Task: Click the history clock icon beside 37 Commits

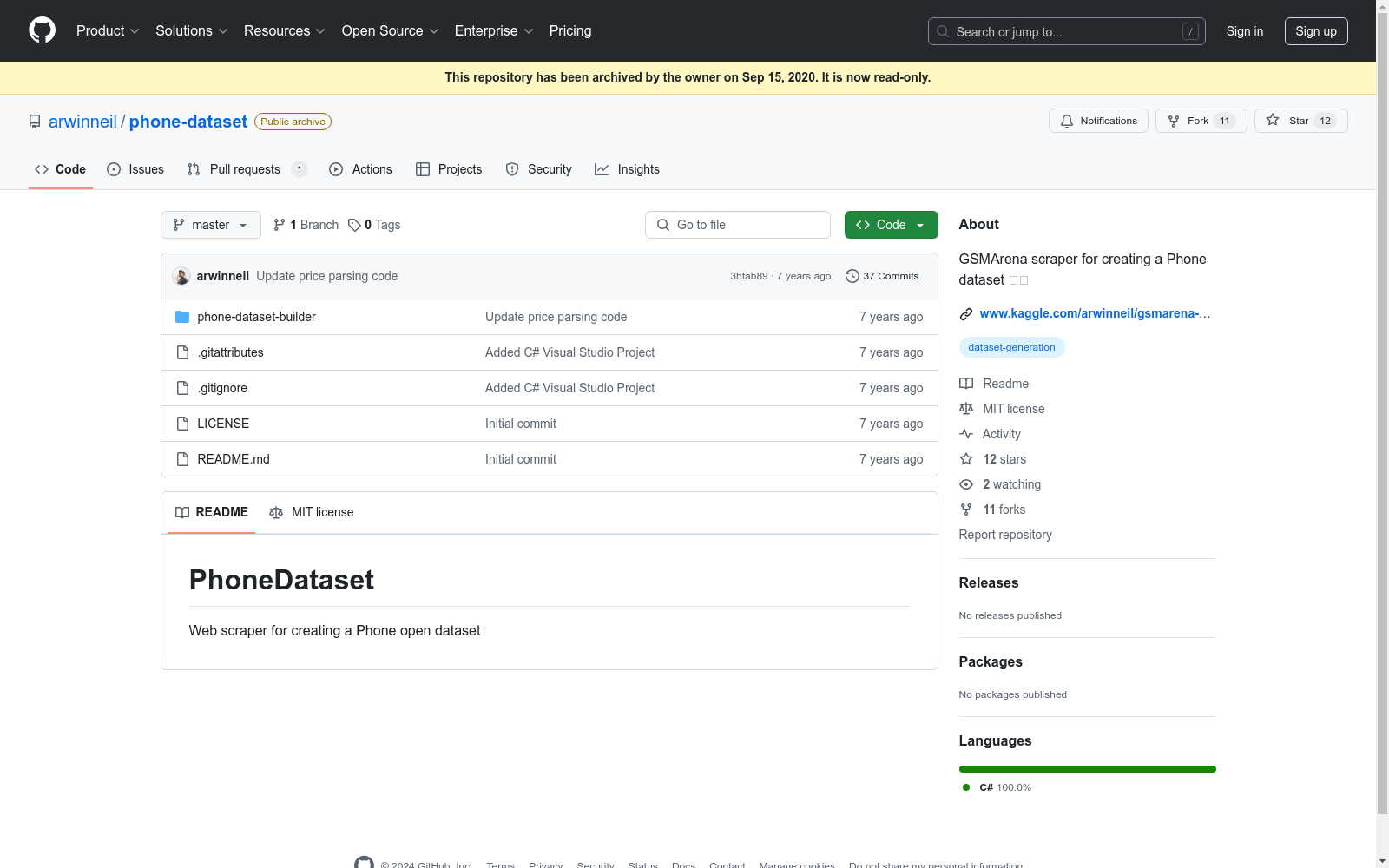Action: [x=852, y=276]
